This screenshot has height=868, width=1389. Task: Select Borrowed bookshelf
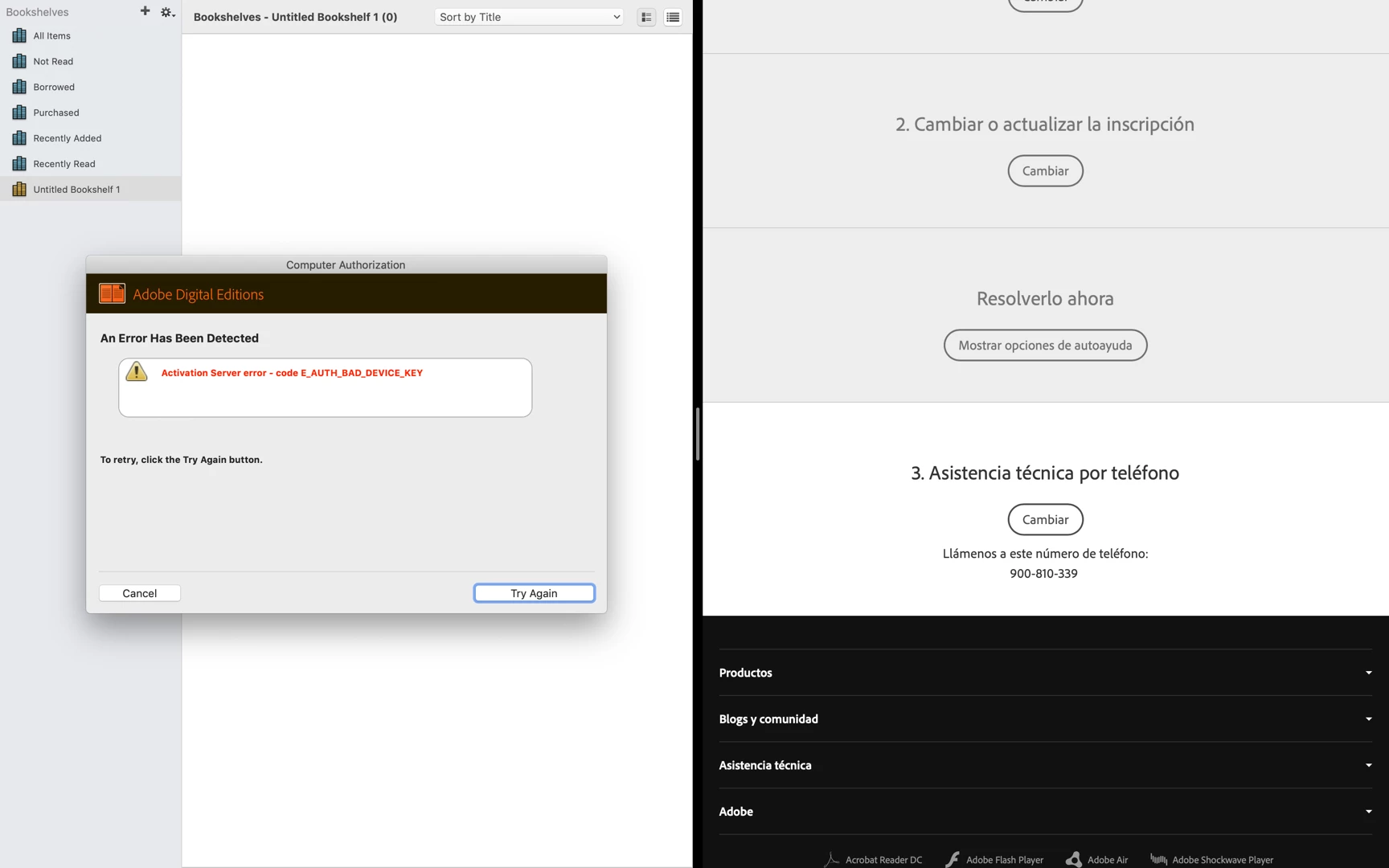[90, 87]
